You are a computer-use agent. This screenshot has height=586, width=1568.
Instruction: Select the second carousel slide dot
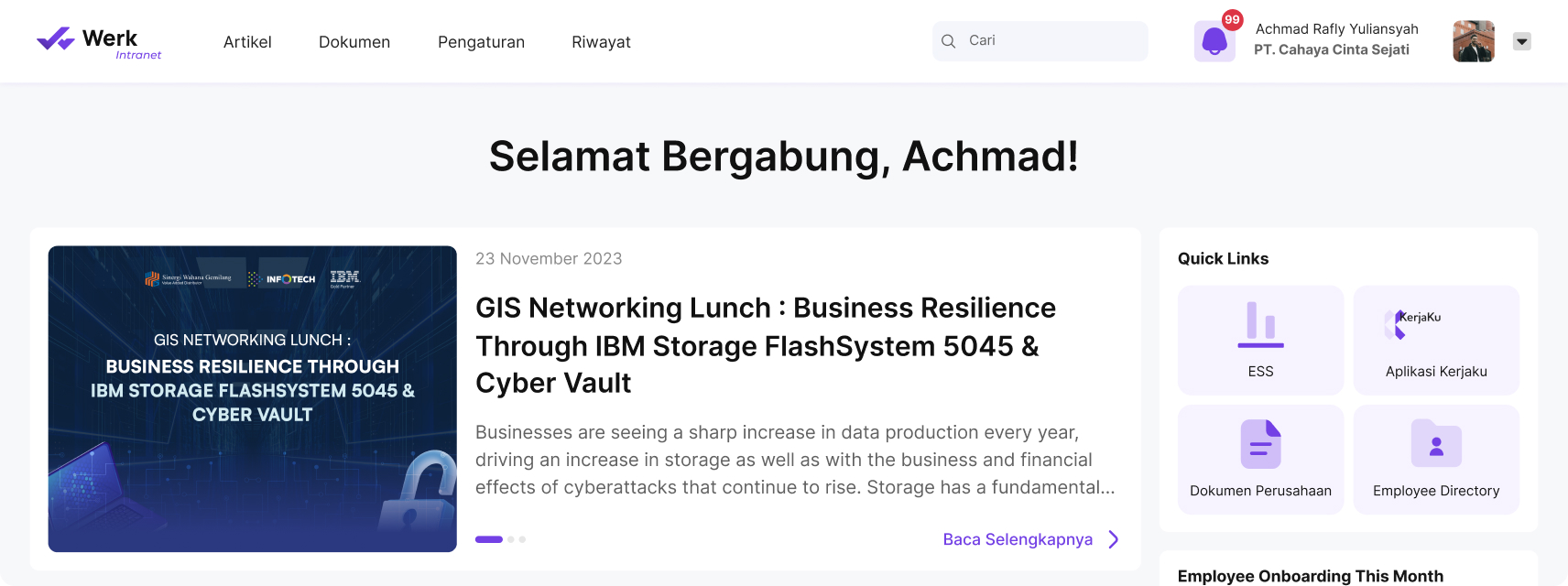tap(511, 539)
